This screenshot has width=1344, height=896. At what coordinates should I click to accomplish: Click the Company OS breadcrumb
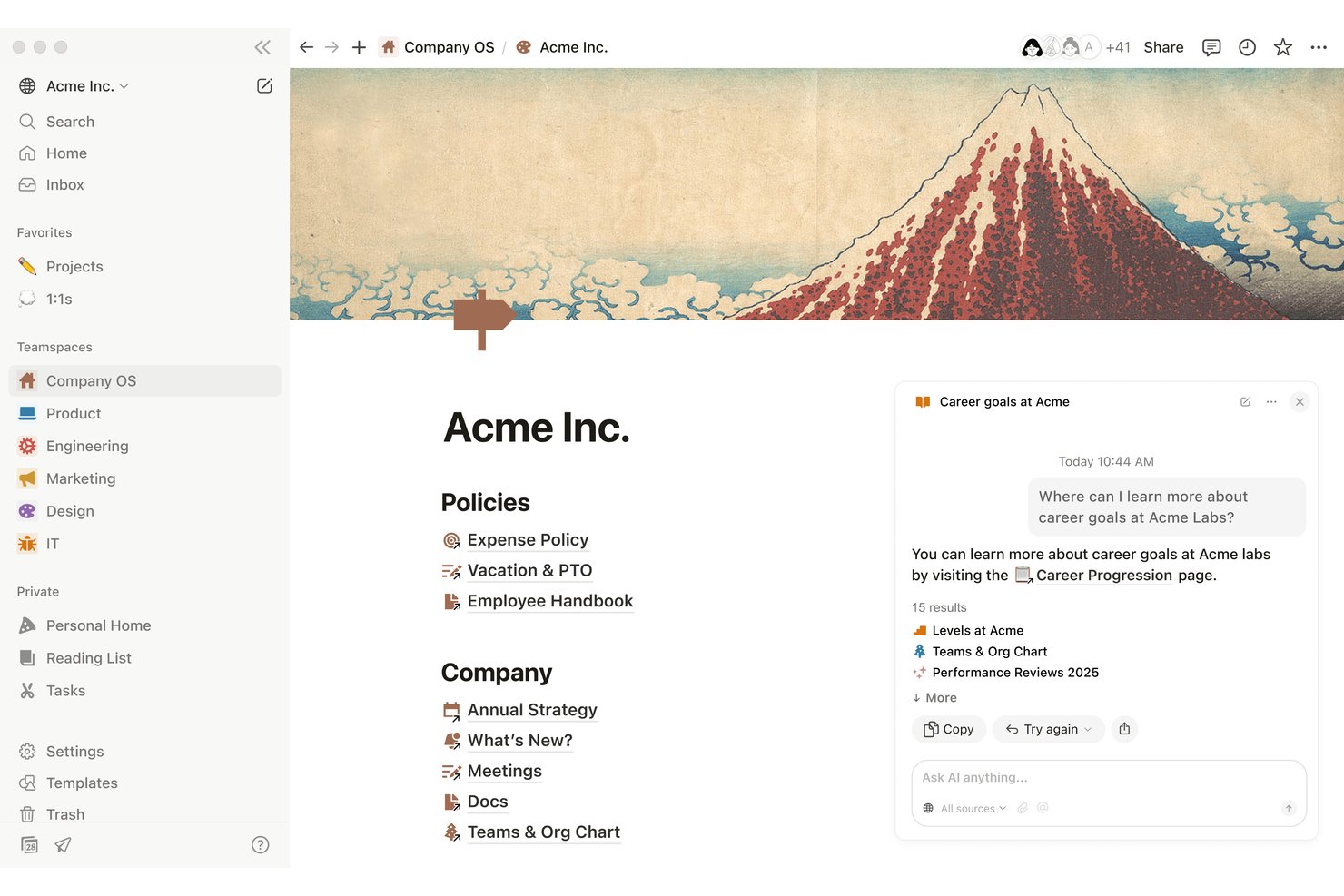pos(438,47)
